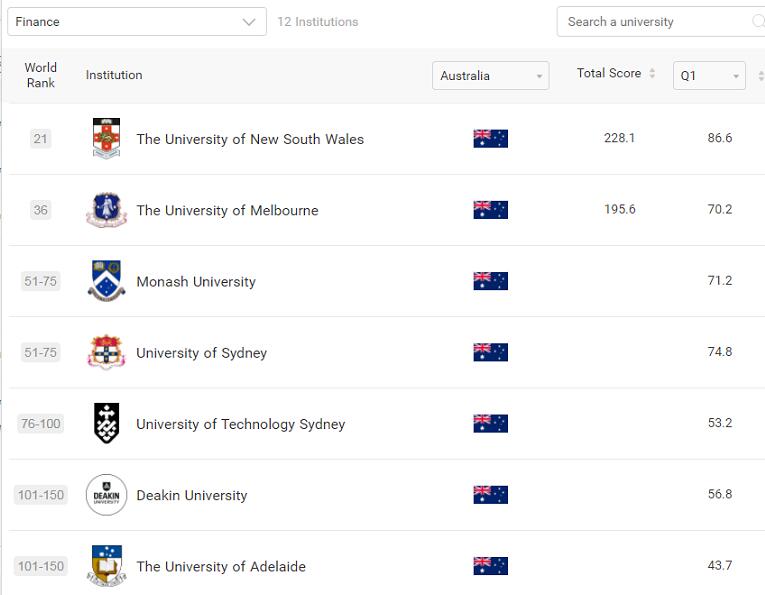Click the University of Technology Sydney logo
Image resolution: width=765 pixels, height=595 pixels.
tap(106, 423)
